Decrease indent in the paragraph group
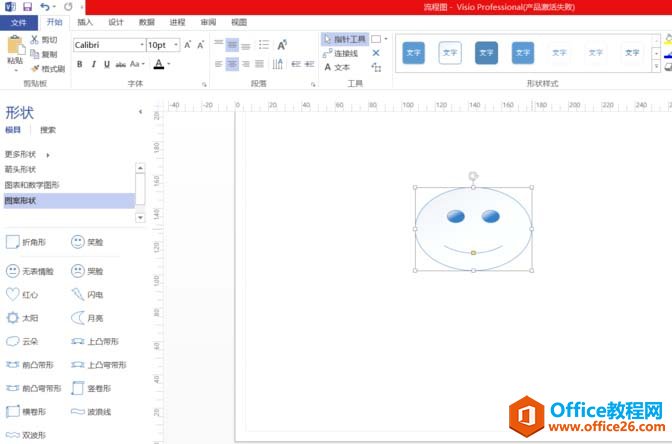 pos(296,64)
